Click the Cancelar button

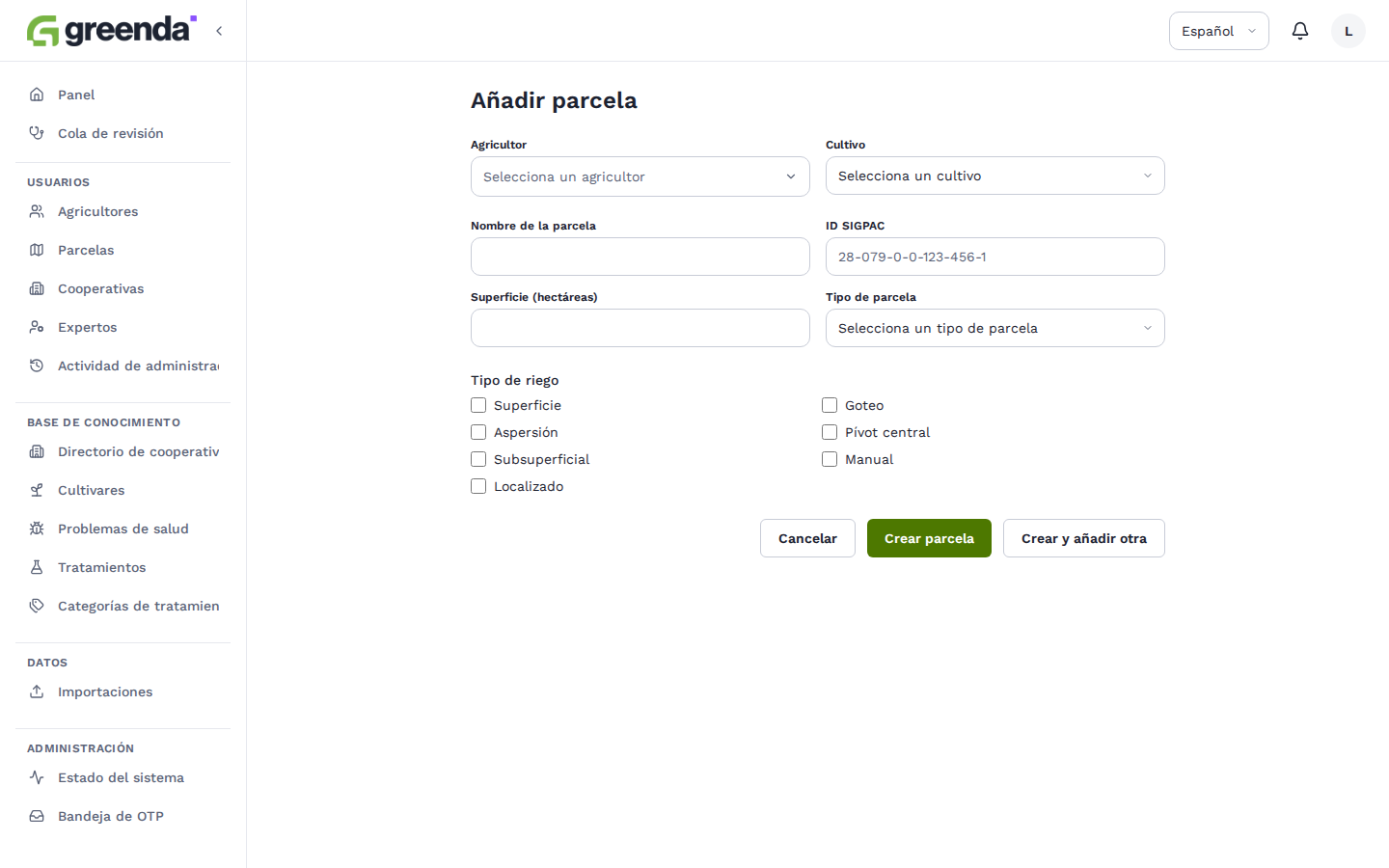coord(807,538)
